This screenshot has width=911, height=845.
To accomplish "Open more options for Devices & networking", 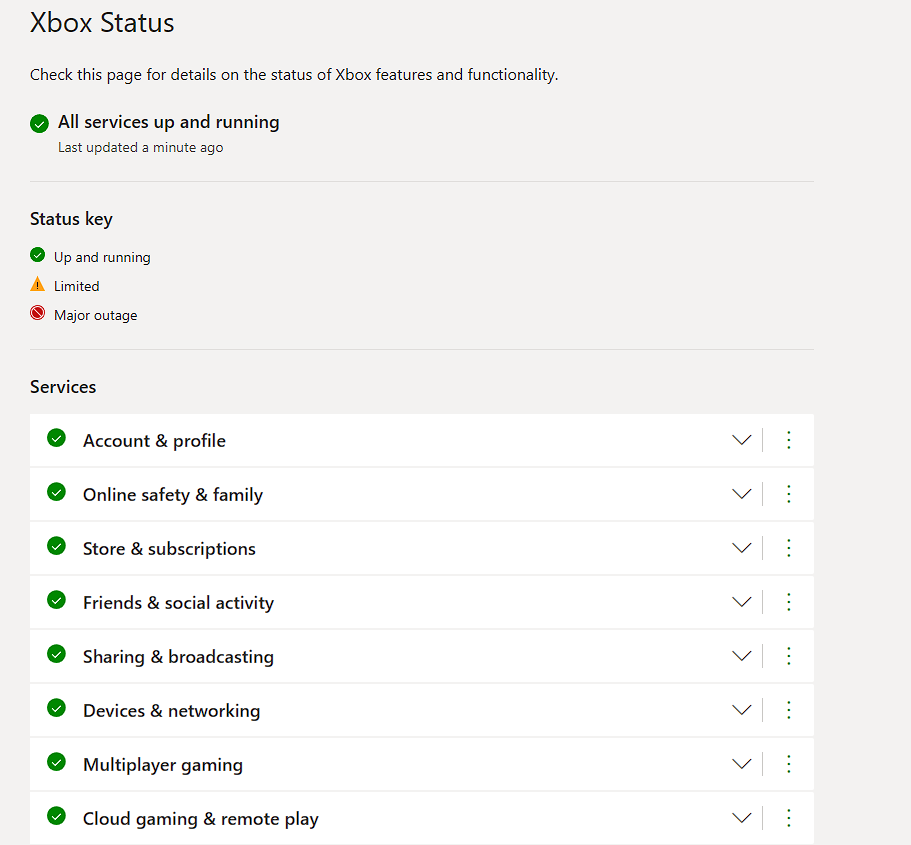I will coord(788,711).
